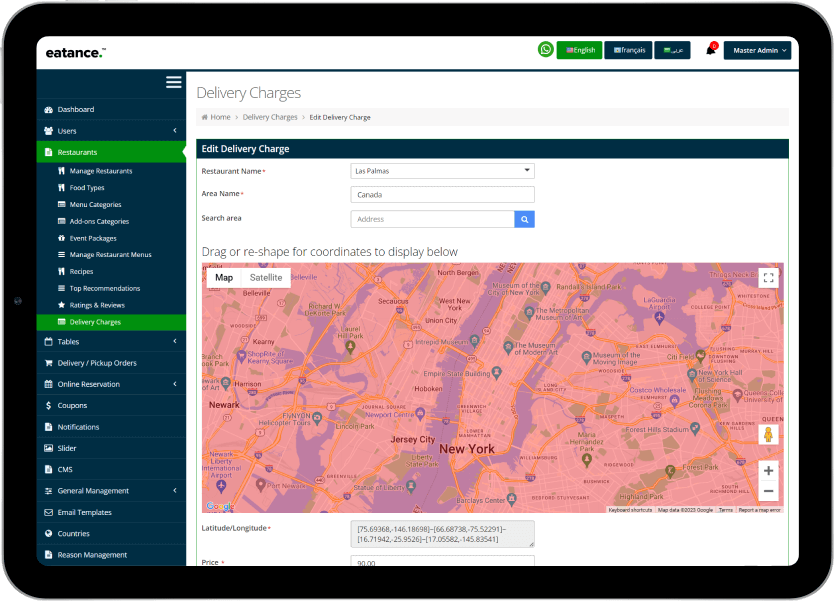This screenshot has width=834, height=601.
Task: Click the Jersey City map label
Action: point(413,439)
